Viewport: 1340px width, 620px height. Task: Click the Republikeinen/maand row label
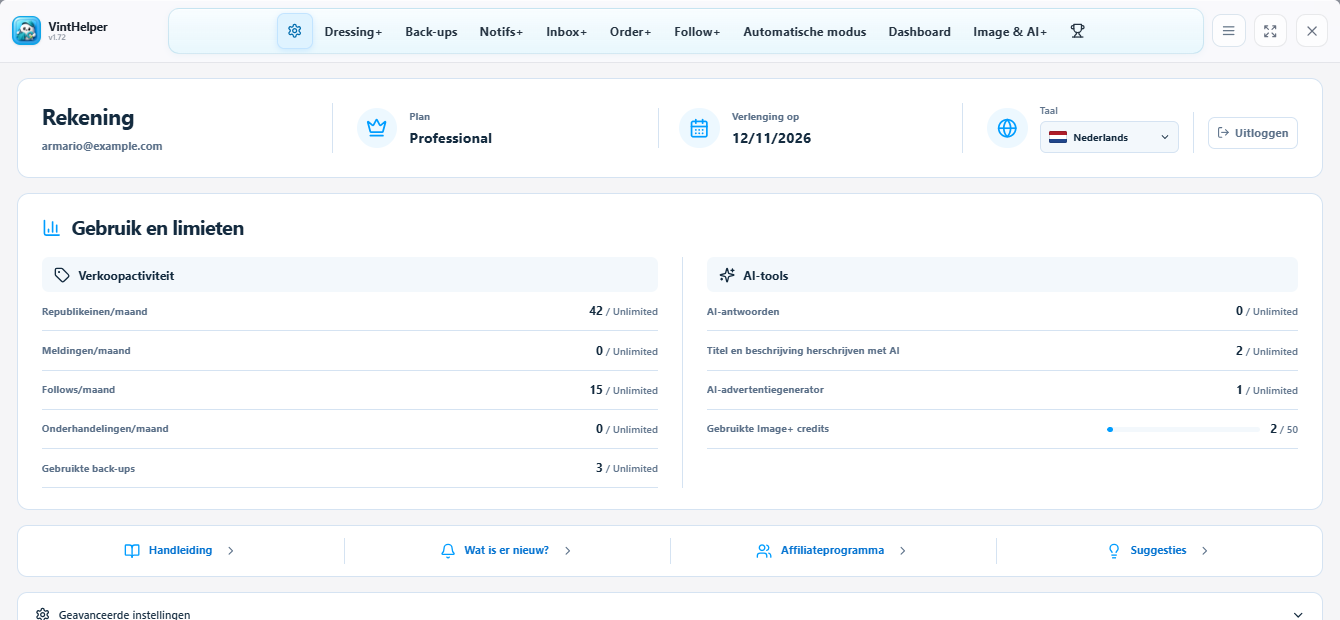94,312
